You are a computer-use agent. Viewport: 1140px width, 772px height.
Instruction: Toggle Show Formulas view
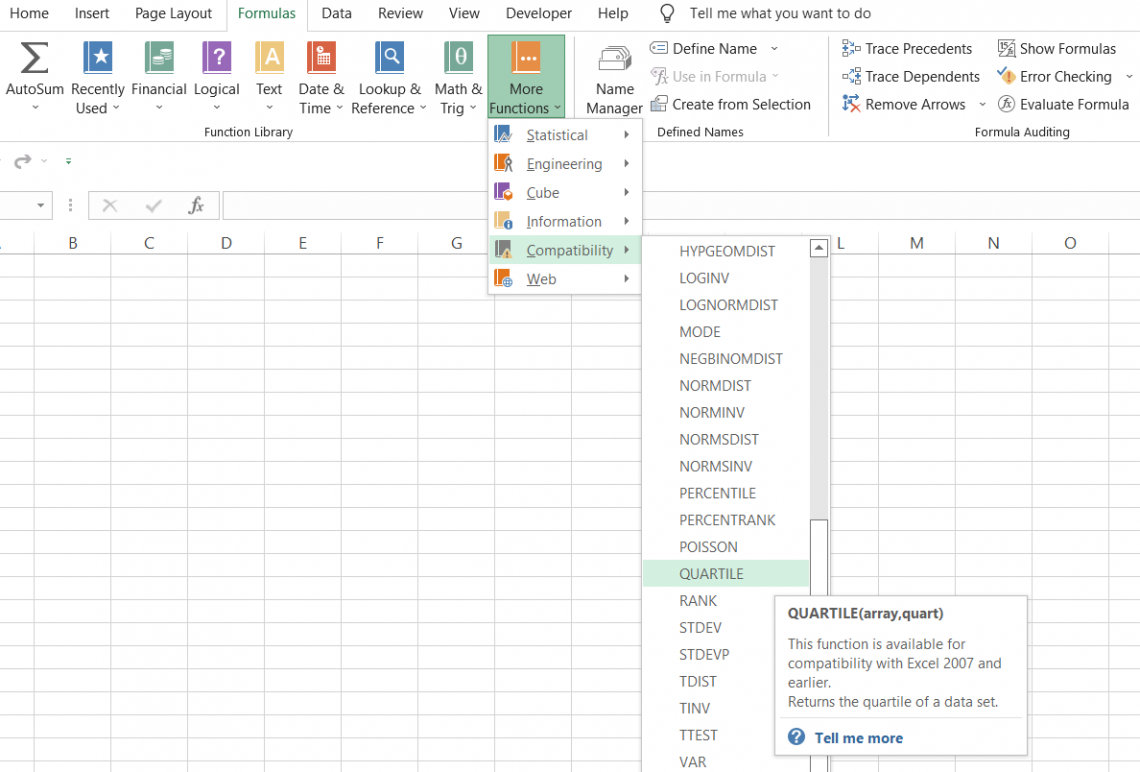(x=1057, y=48)
